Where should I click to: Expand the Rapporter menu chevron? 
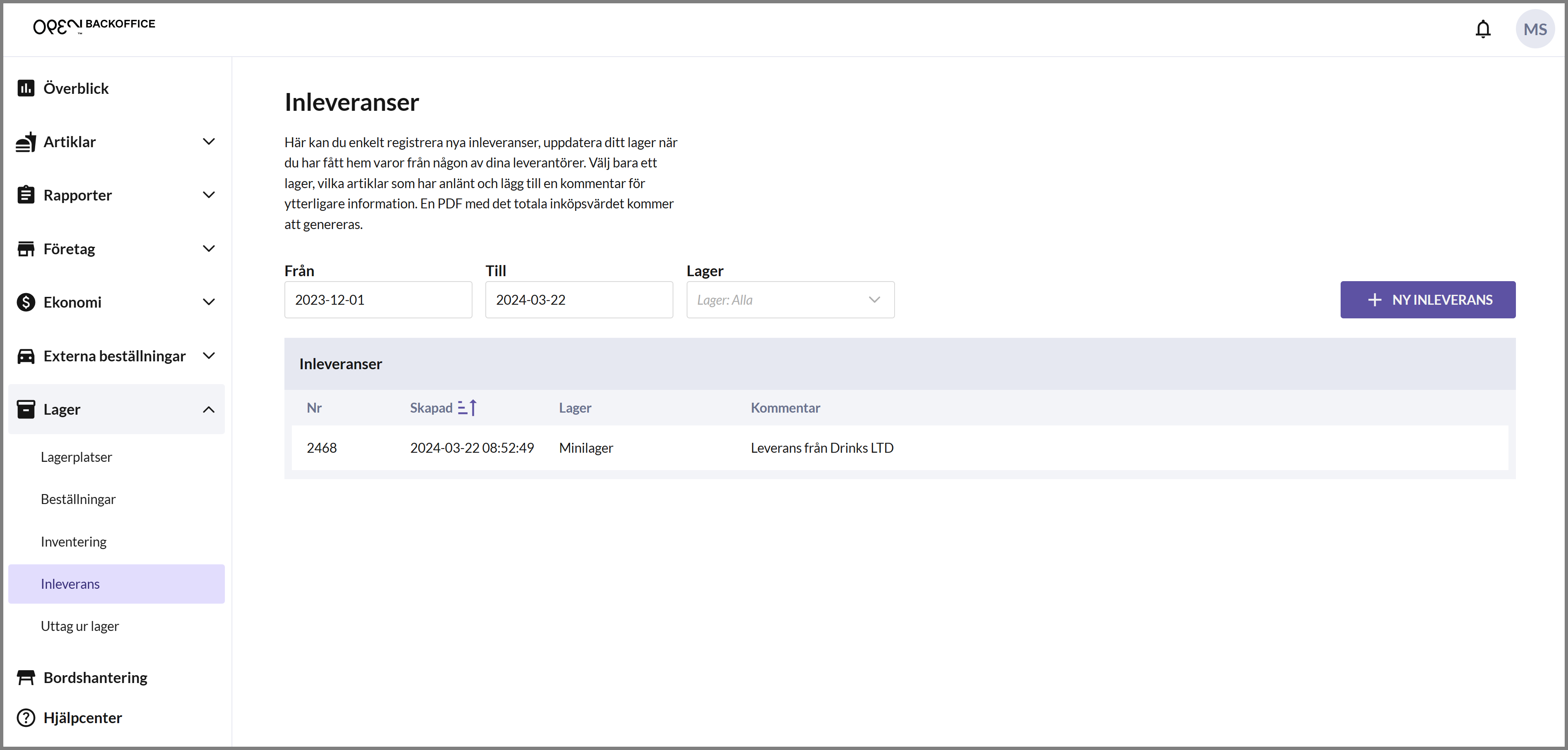tap(209, 195)
